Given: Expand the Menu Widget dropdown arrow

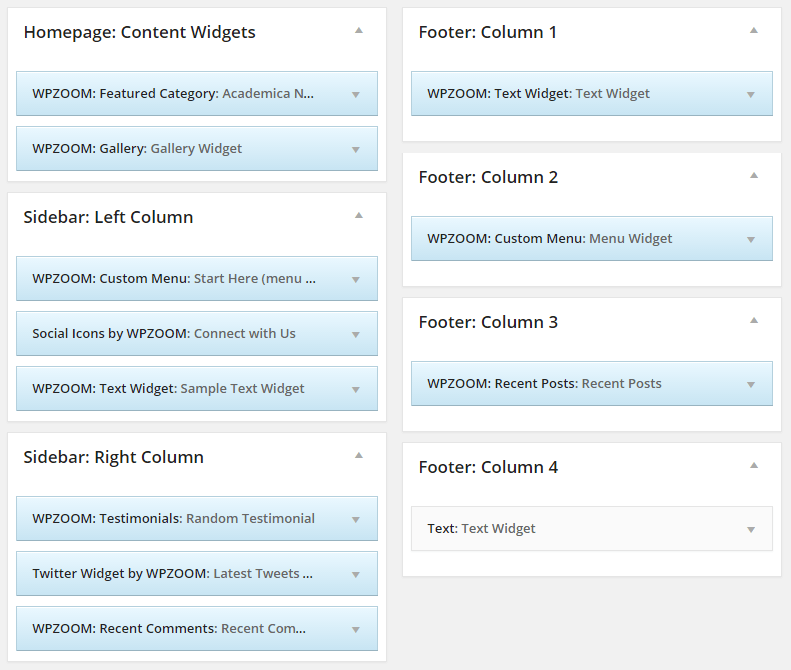Looking at the screenshot, I should (751, 240).
